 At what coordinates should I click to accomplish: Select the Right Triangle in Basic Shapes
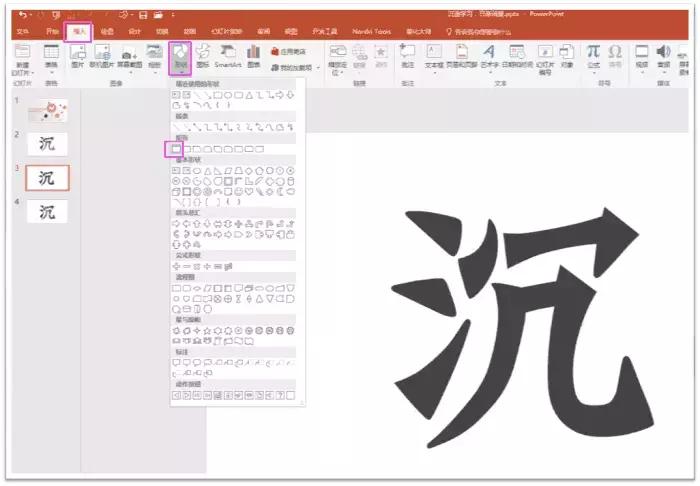(x=218, y=170)
